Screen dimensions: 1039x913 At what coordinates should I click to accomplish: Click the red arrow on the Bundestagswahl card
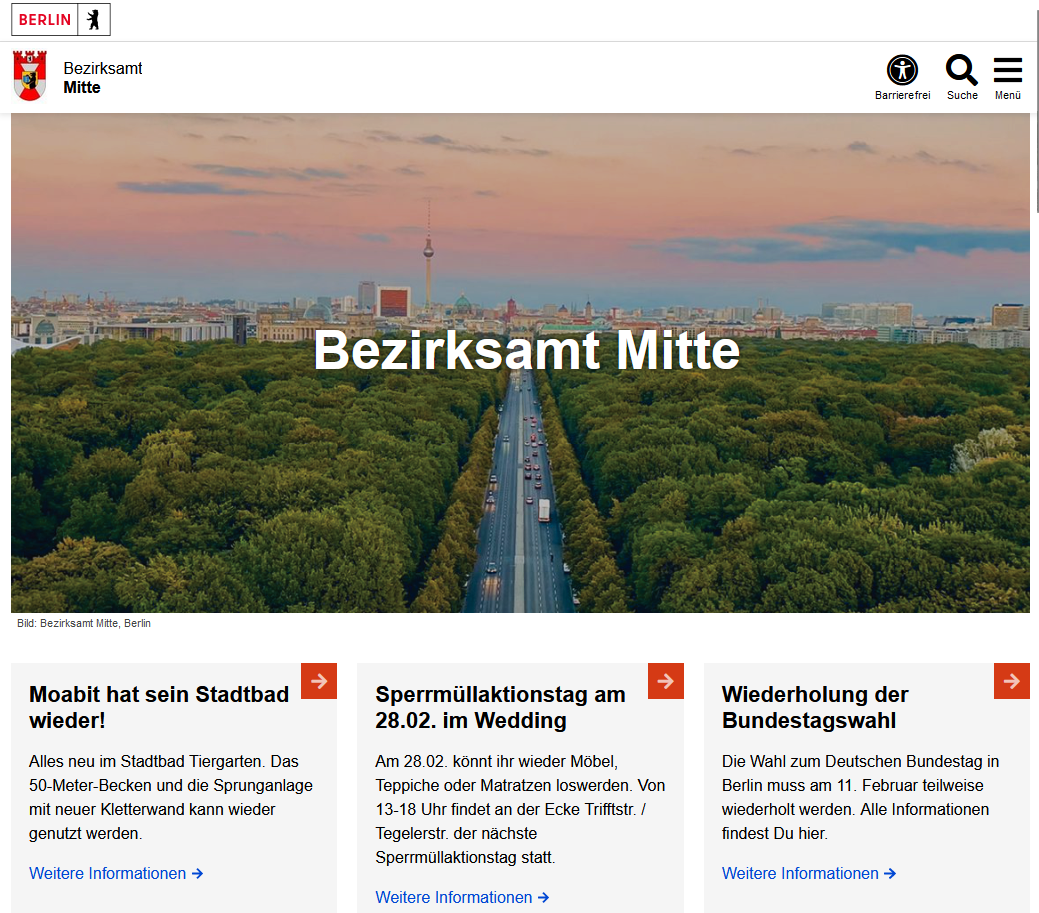(x=1011, y=681)
